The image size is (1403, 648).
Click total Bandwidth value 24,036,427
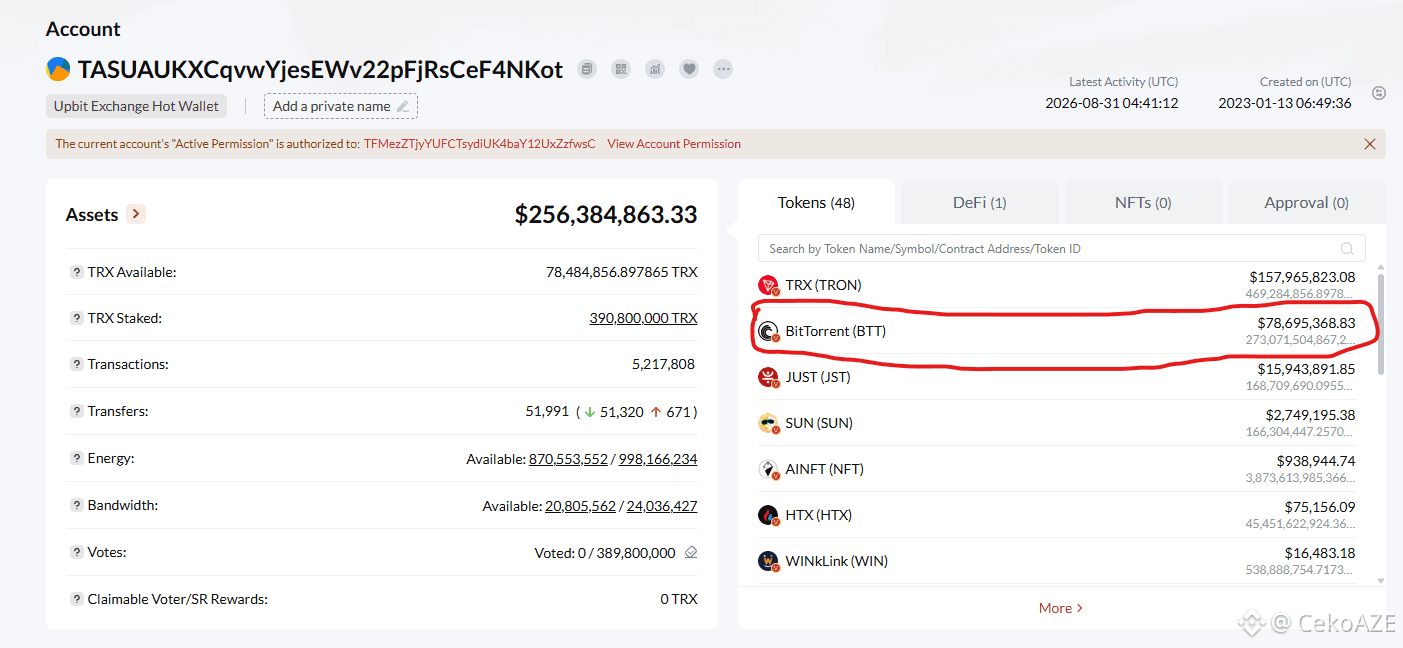662,506
